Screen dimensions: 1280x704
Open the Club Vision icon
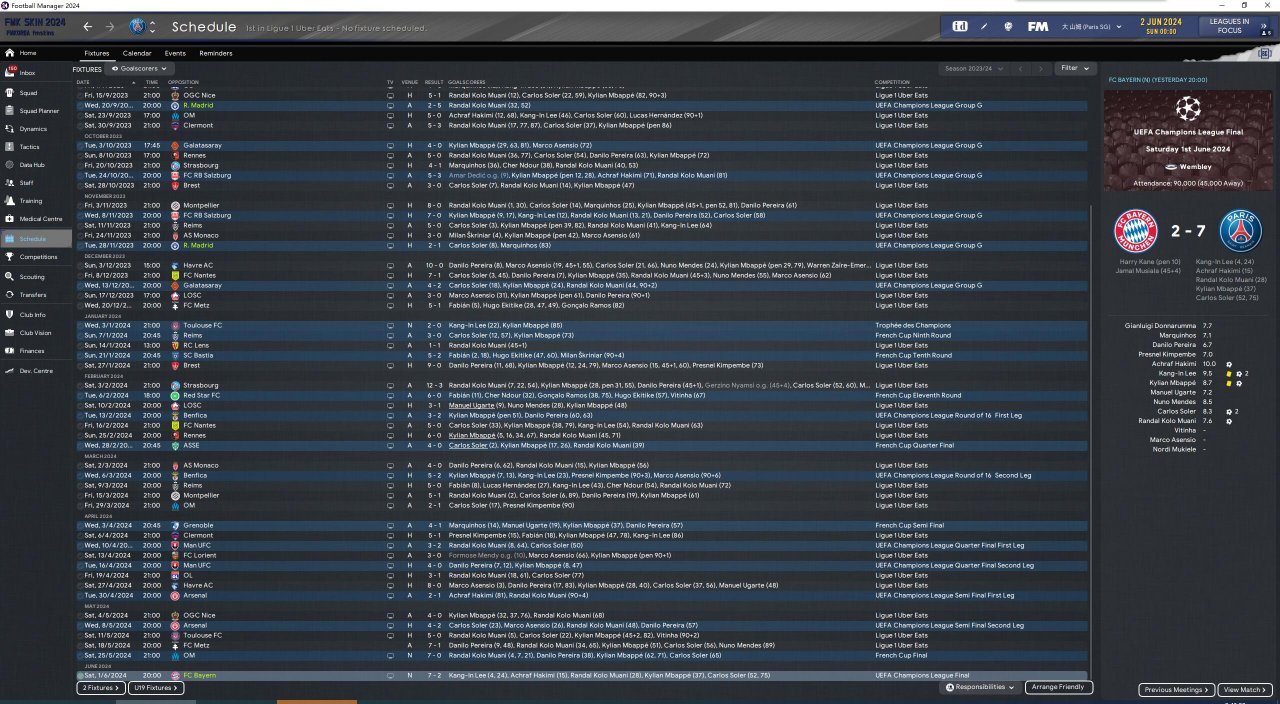9,333
